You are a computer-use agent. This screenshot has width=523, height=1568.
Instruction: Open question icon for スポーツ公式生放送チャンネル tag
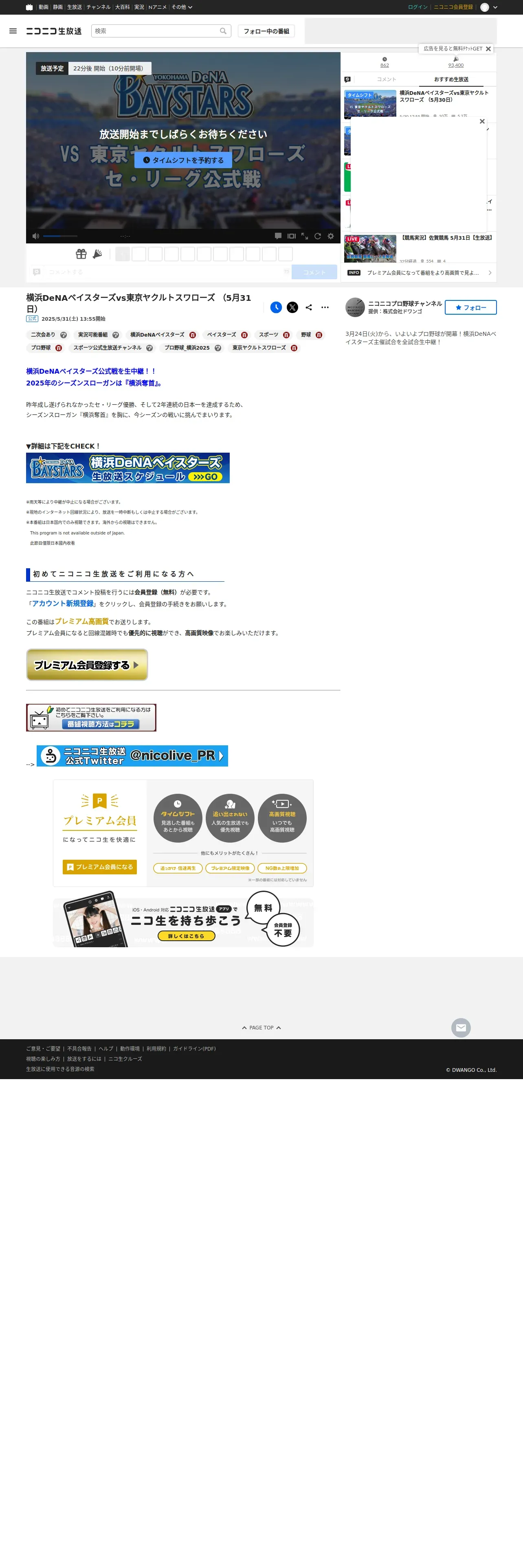[x=149, y=348]
